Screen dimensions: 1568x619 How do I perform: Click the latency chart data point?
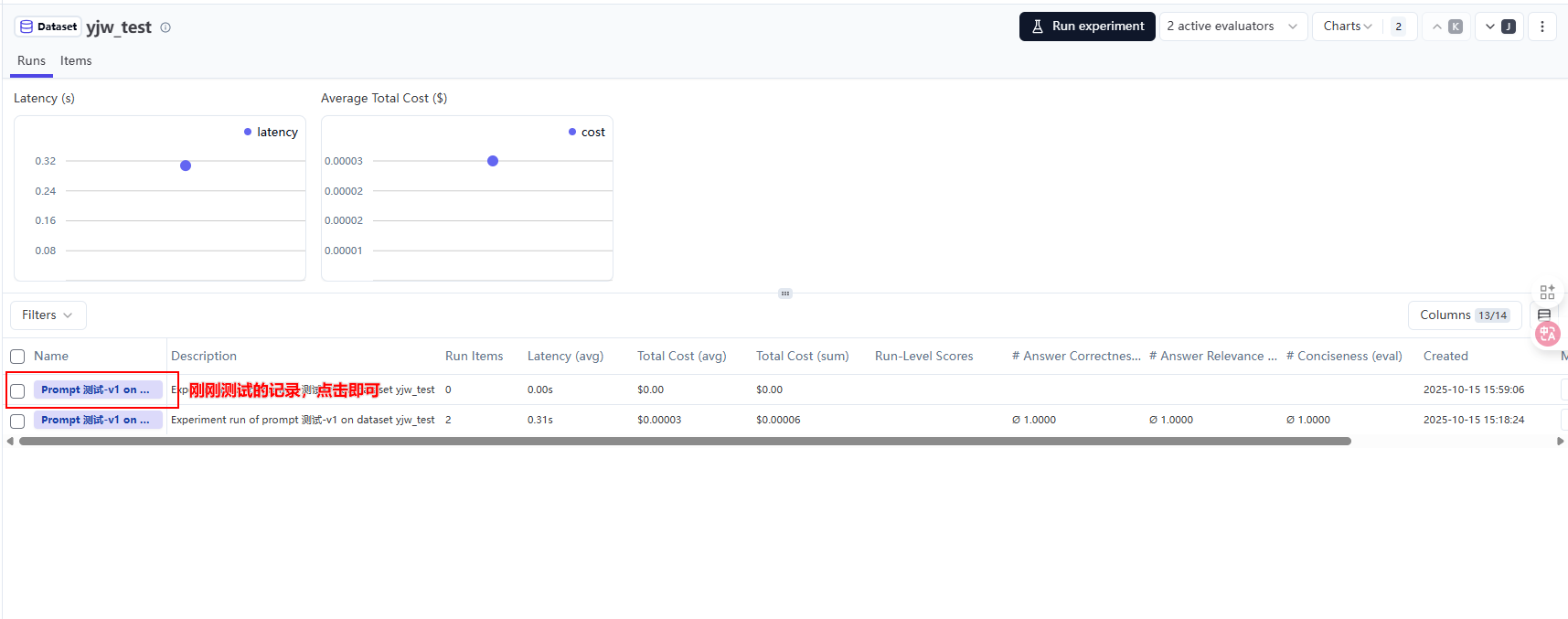tap(186, 165)
